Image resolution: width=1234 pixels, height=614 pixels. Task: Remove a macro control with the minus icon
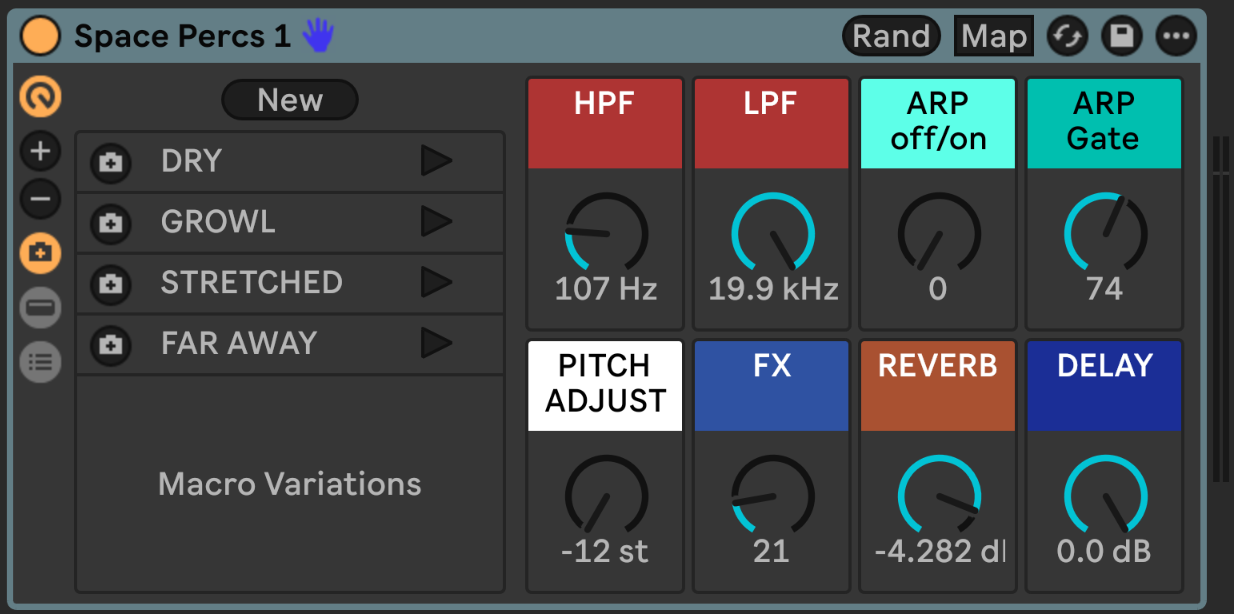point(40,198)
